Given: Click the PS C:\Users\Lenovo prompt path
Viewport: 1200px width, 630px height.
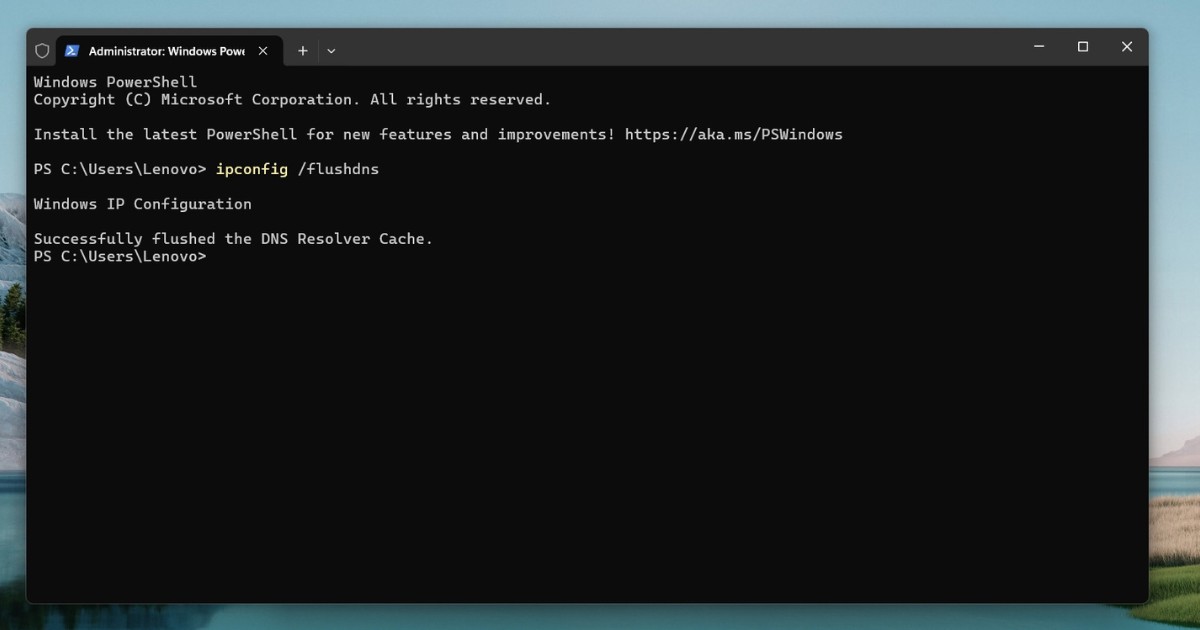Looking at the screenshot, I should (x=115, y=169).
